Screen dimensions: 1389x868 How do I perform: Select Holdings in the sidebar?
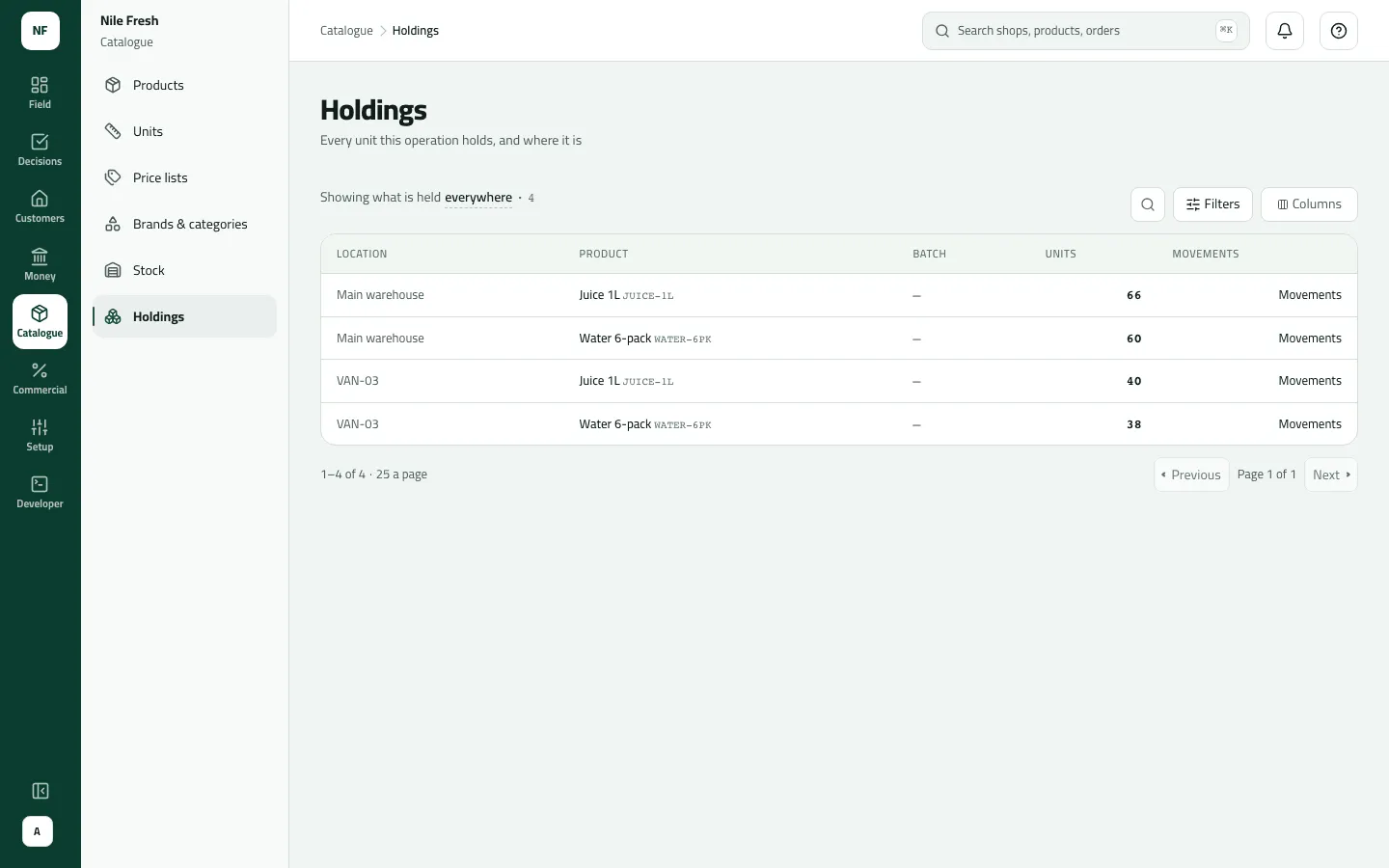tap(184, 316)
